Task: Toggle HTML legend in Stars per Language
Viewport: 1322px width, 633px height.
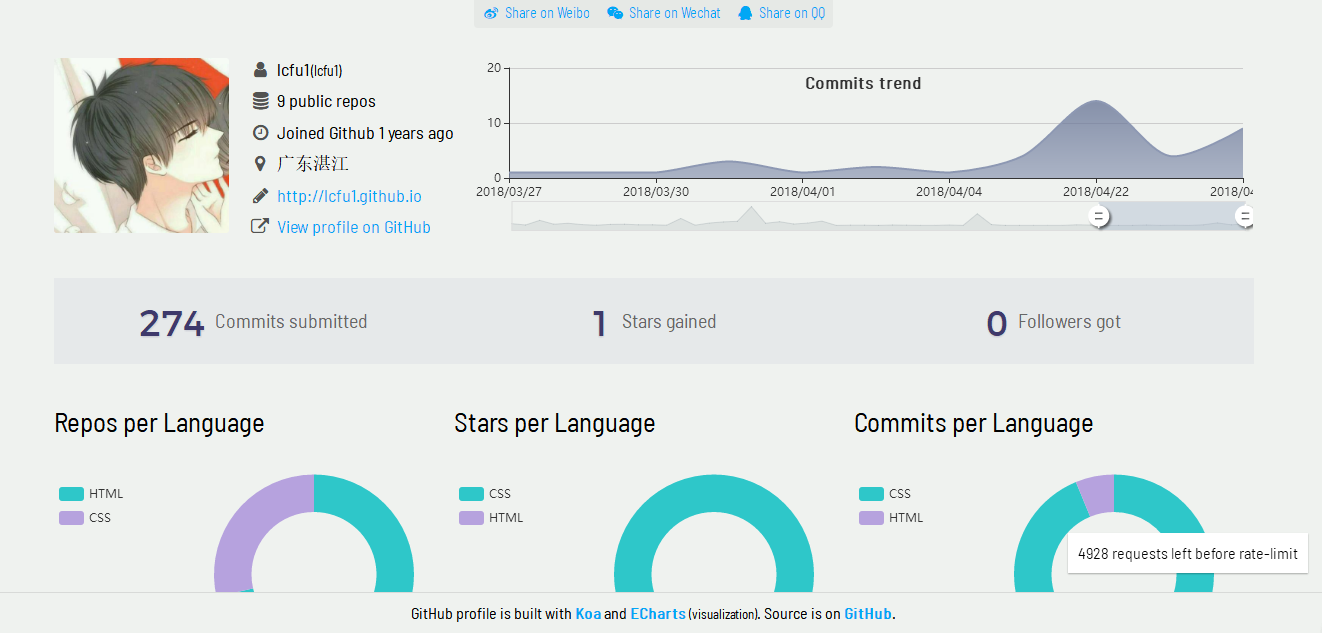Action: point(491,518)
